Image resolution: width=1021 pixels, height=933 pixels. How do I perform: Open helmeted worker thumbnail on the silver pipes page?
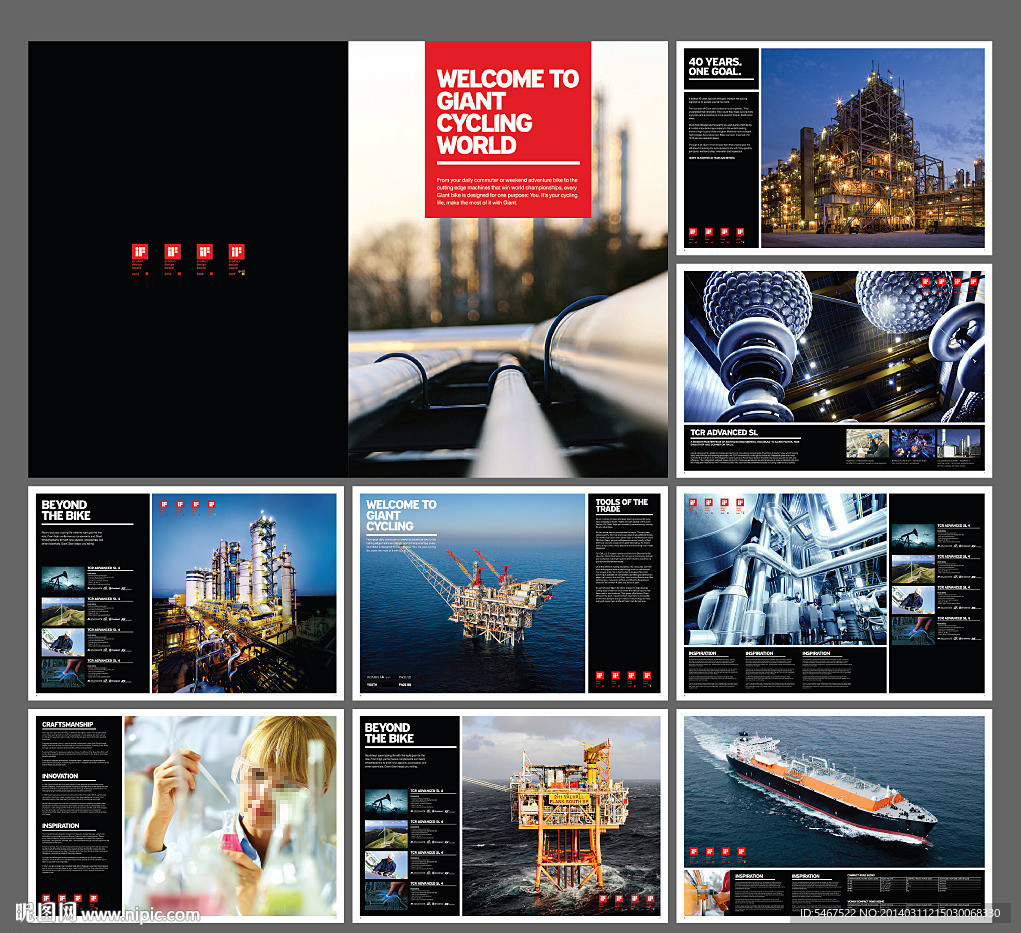pos(913,600)
